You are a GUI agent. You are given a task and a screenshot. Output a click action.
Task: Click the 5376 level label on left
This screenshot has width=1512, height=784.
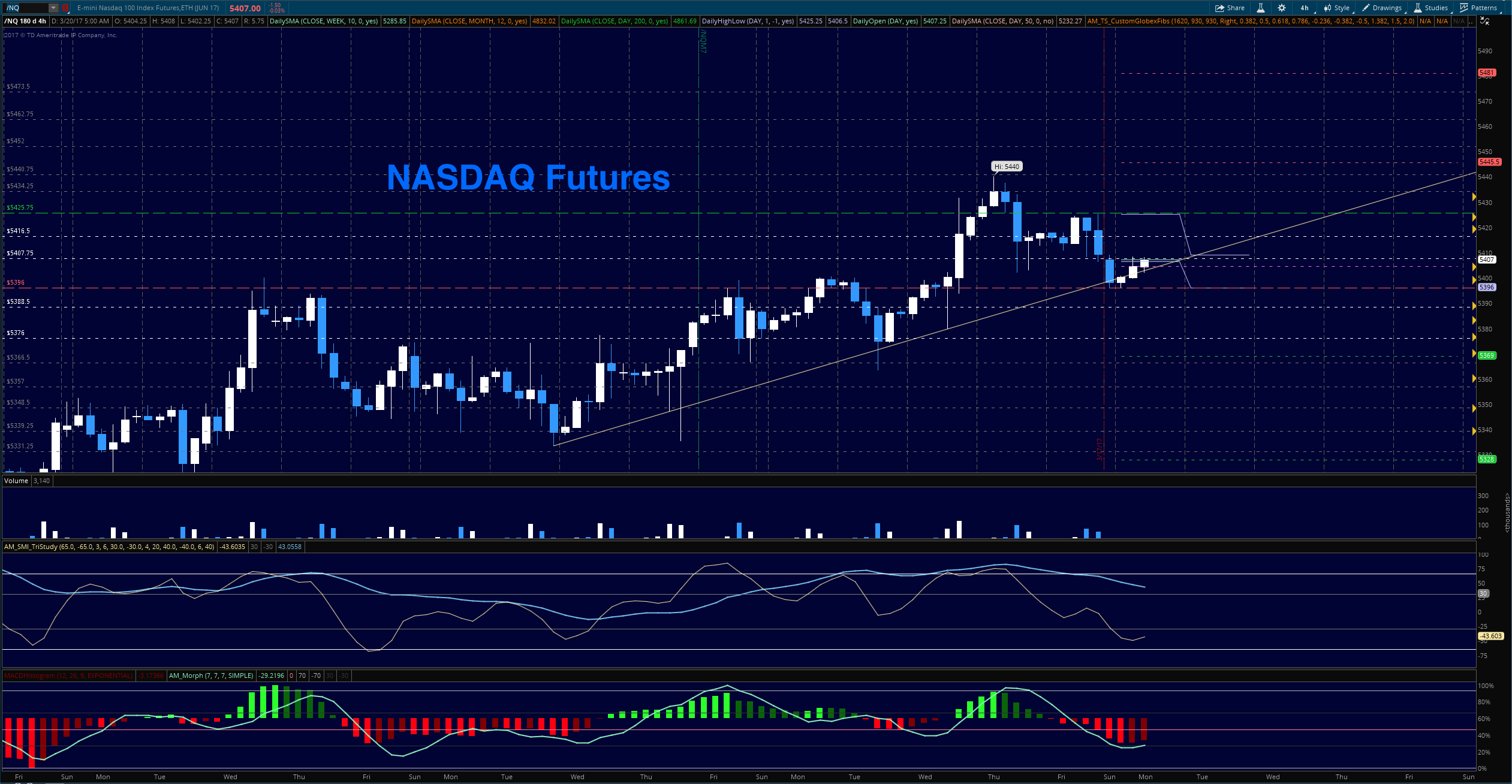(x=16, y=333)
